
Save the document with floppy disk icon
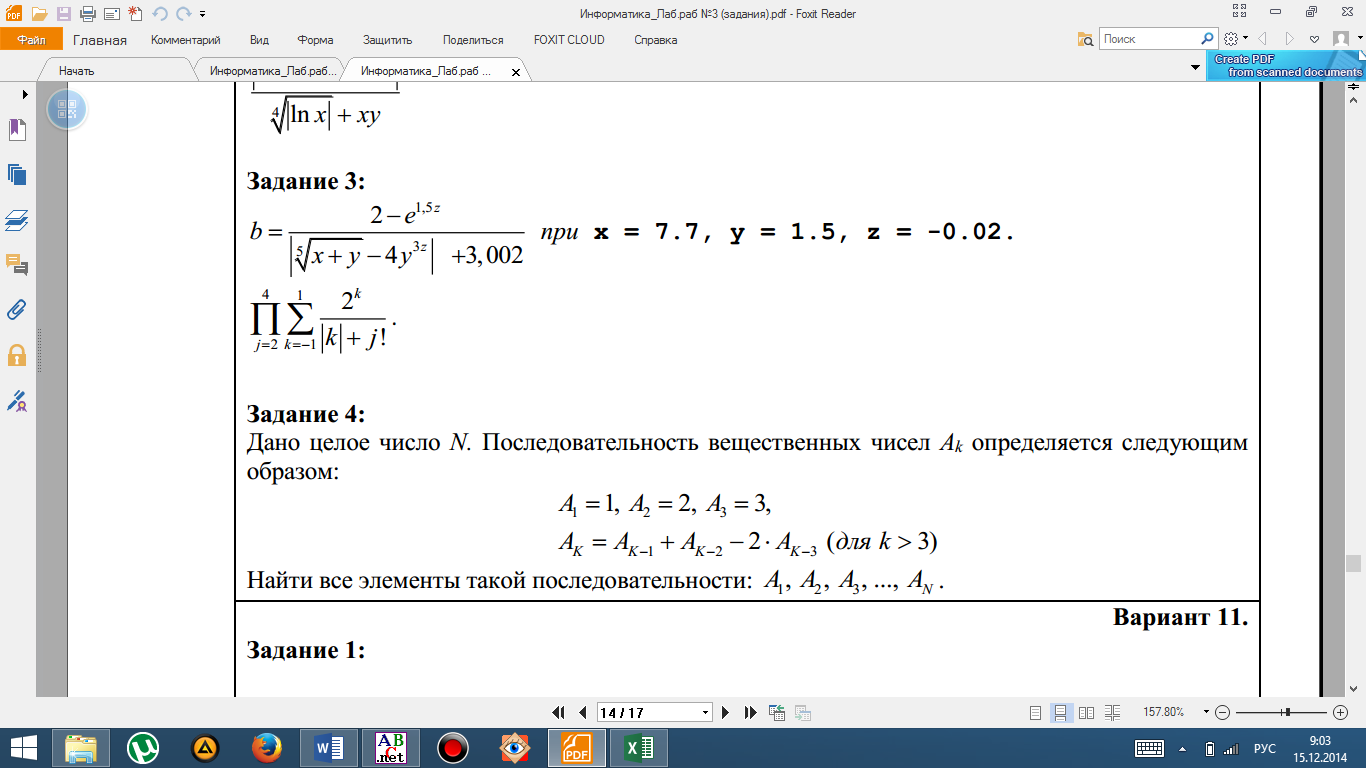[64, 14]
